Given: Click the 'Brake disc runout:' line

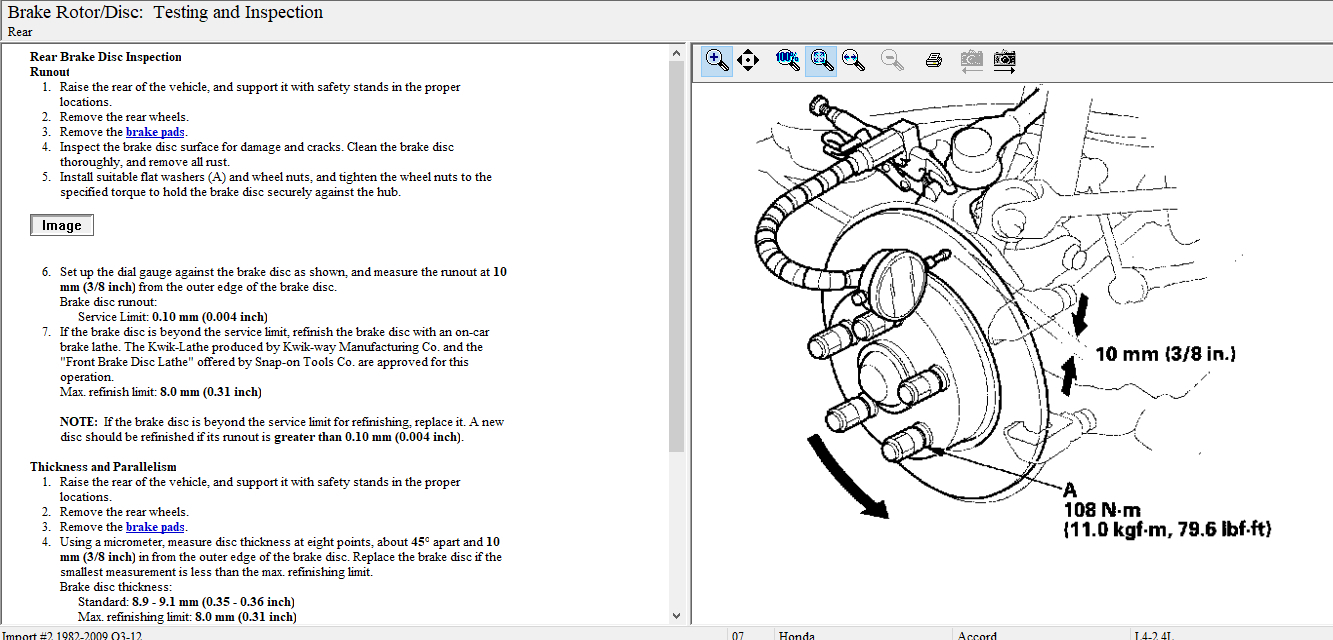Looking at the screenshot, I should point(108,302).
